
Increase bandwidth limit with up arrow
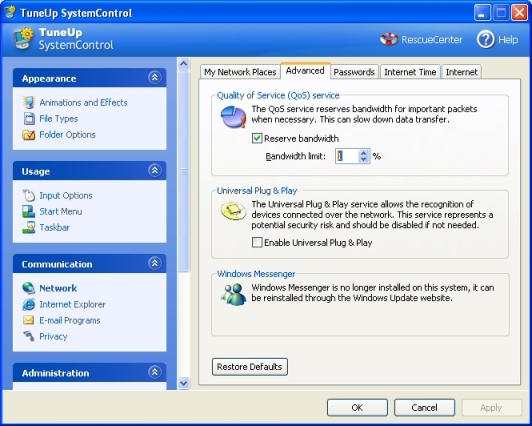pos(364,153)
